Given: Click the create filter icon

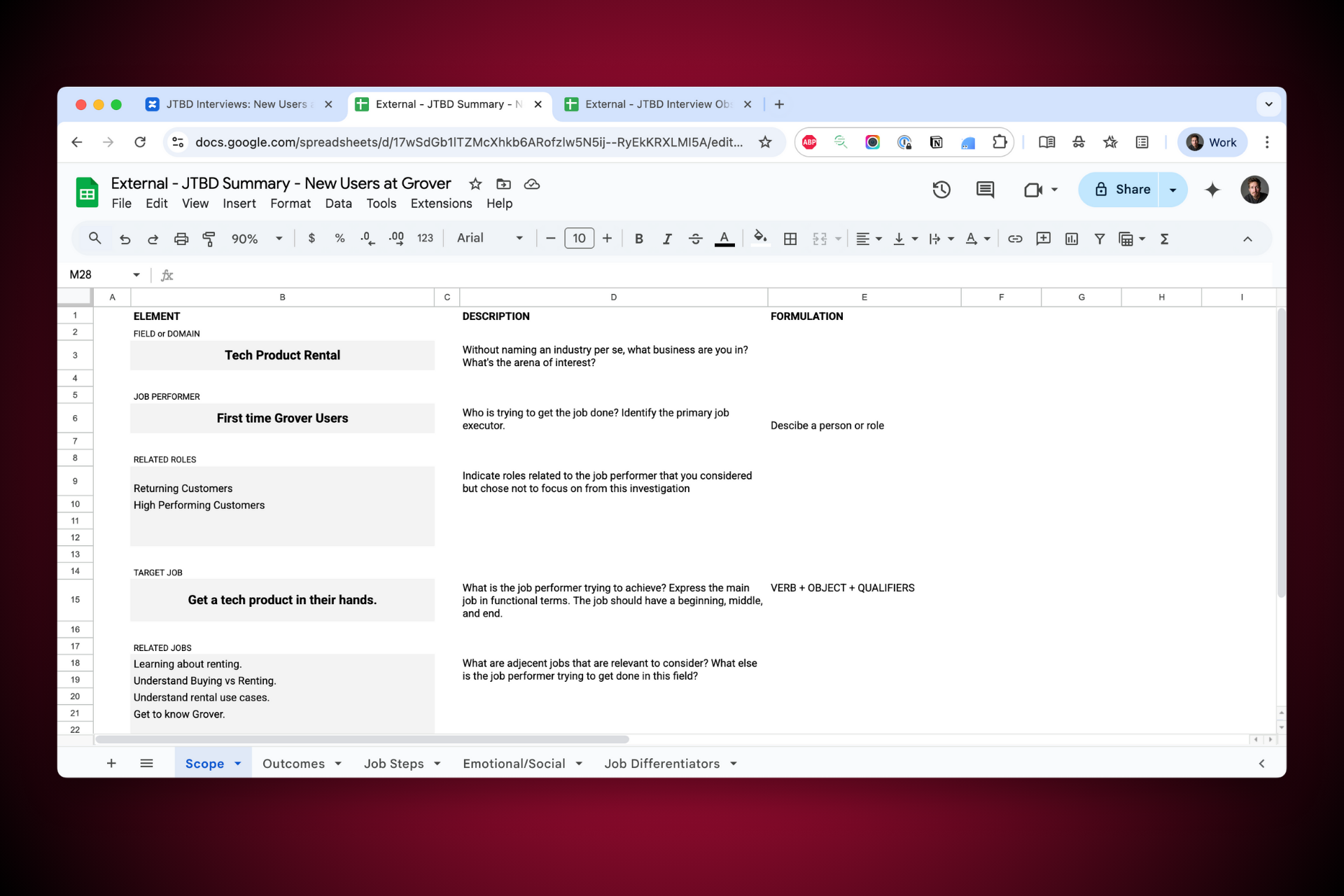Looking at the screenshot, I should click(1099, 239).
